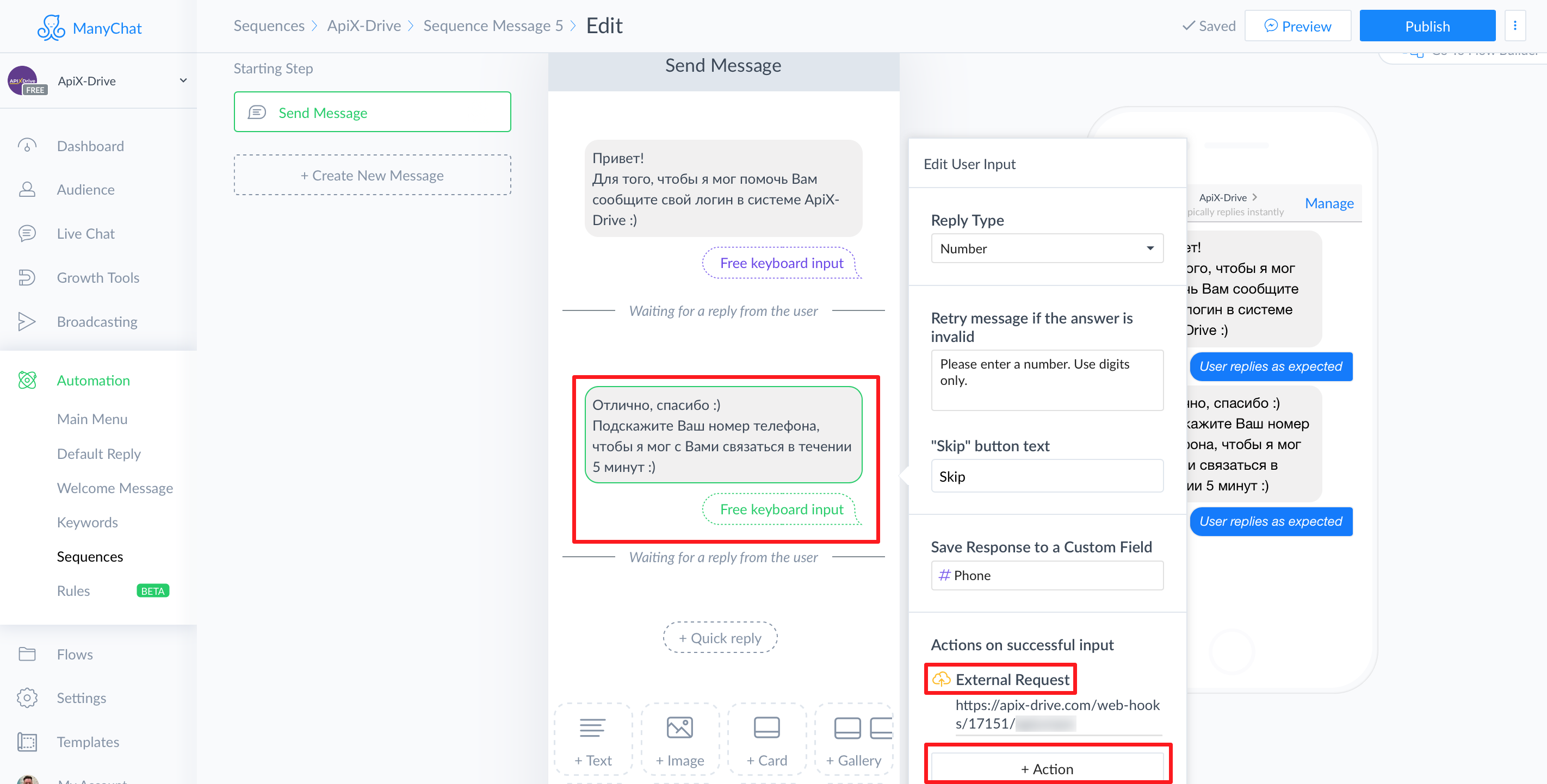Screen dimensions: 1547x784
Task: Click the + Action button
Action: 1047,768
